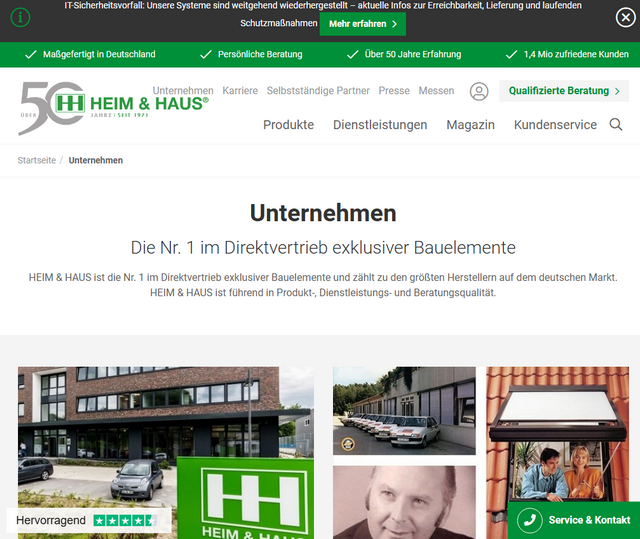
Task: Click the checkmark icon beside 'Über 50 Jahre Erfahrung'
Action: (x=352, y=54)
